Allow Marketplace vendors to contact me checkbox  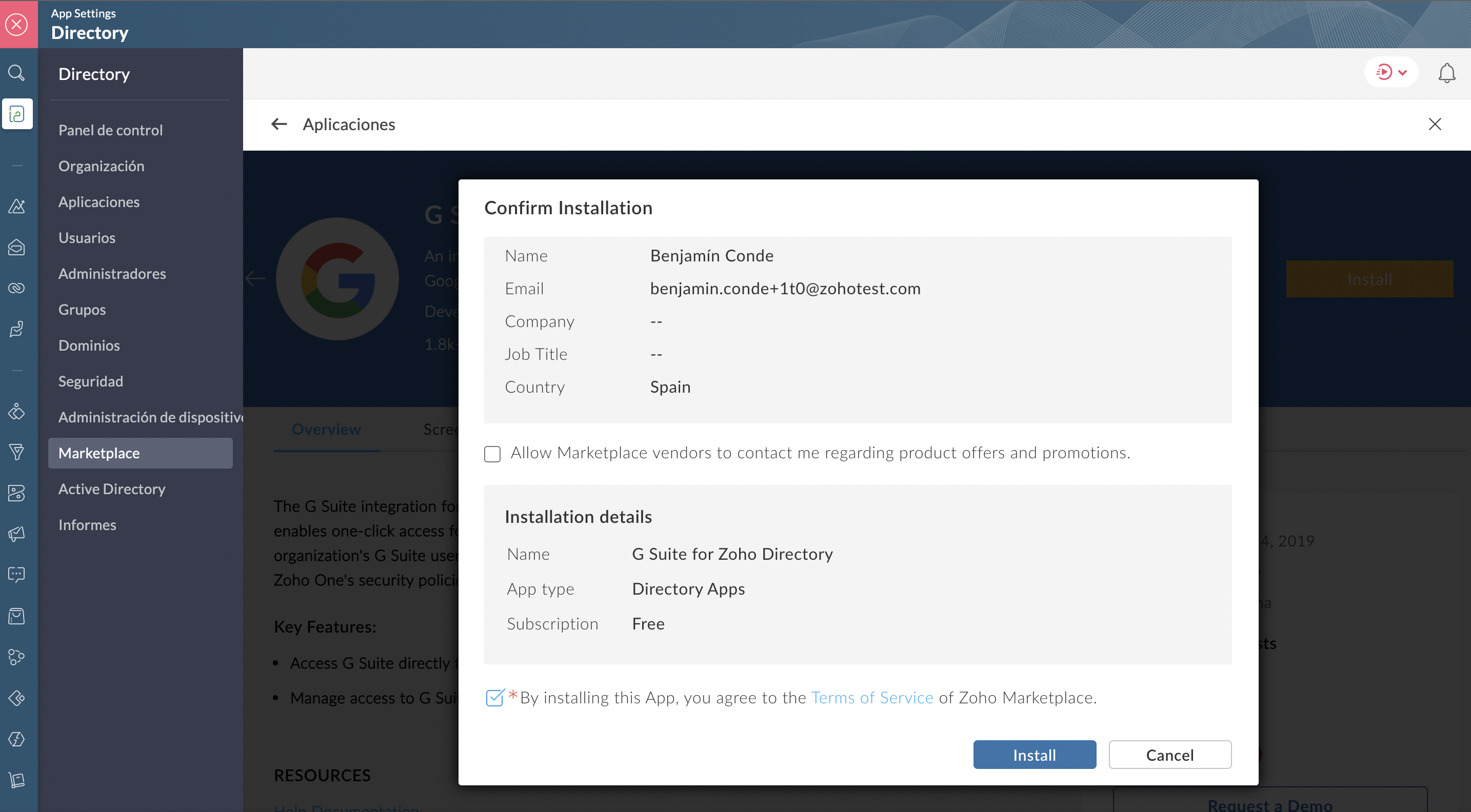pyautogui.click(x=492, y=454)
